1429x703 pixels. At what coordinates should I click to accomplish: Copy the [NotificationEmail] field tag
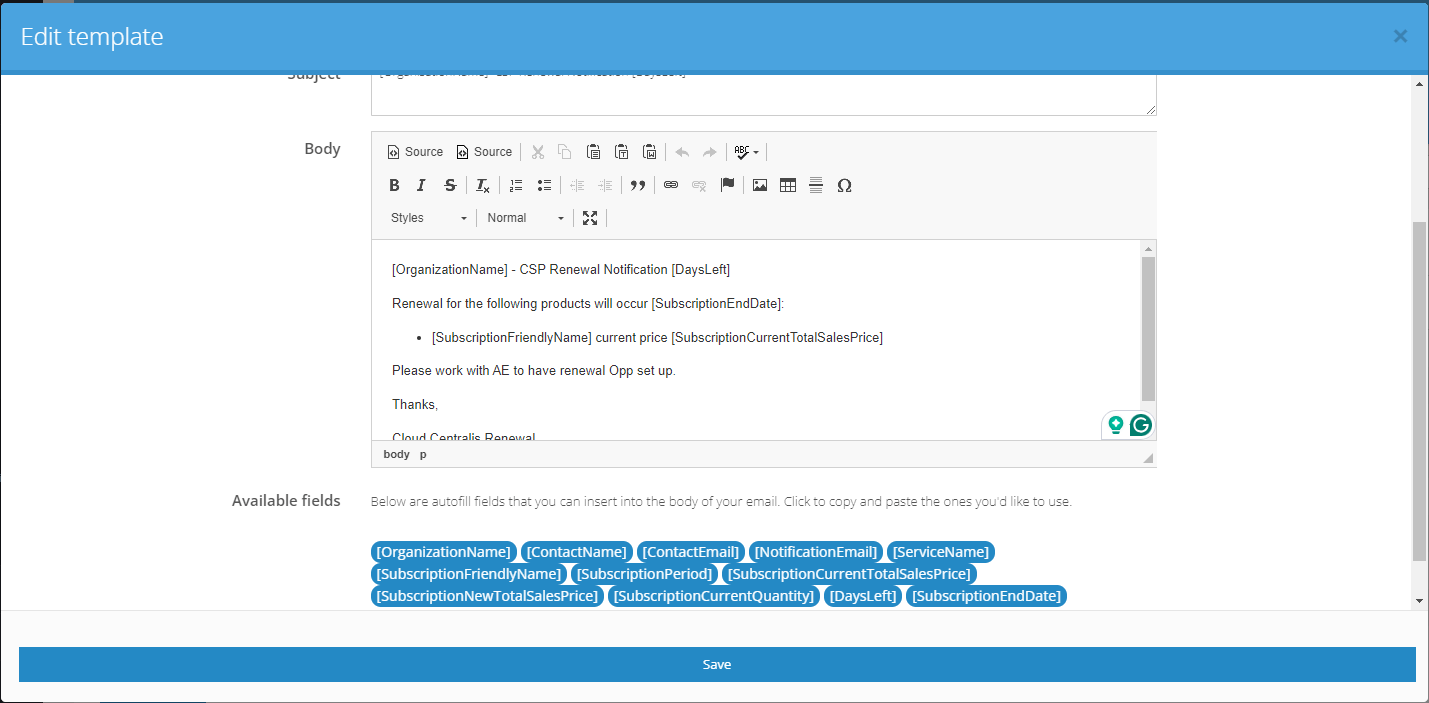pos(816,552)
